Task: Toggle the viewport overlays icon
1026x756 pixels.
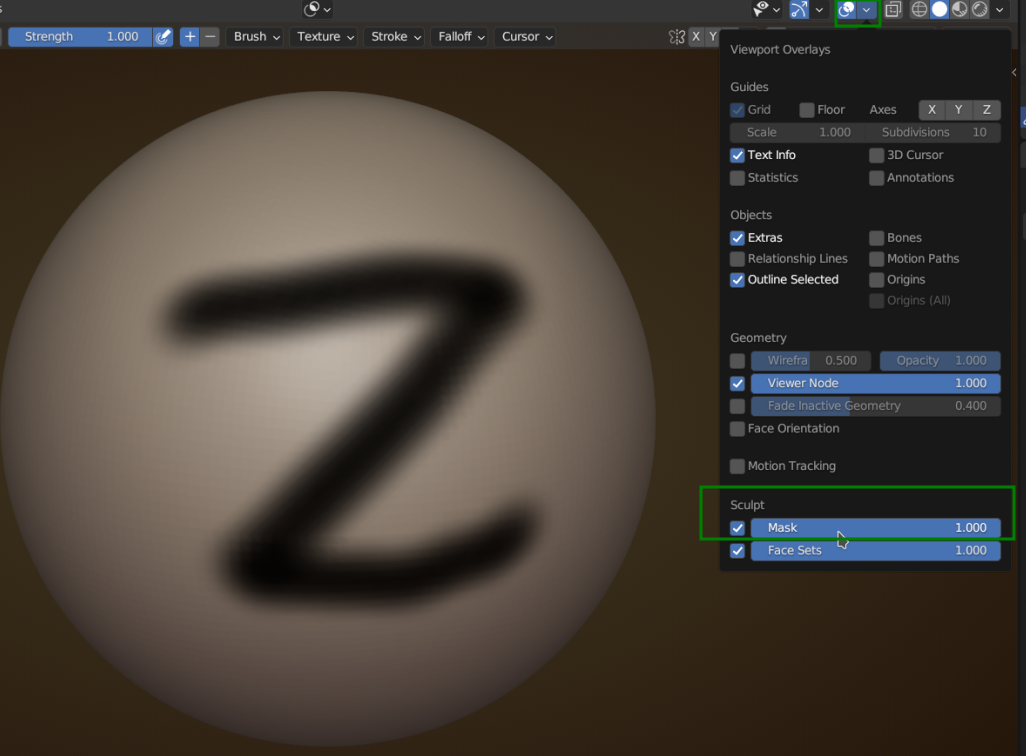Action: (847, 9)
